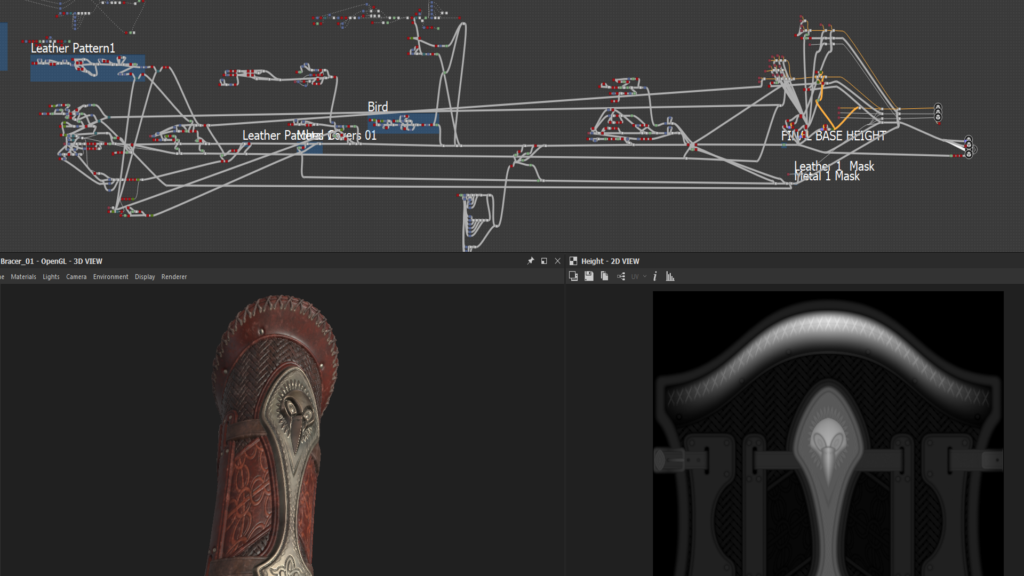1024x576 pixels.
Task: Pin the 3D View panel
Action: [531, 261]
